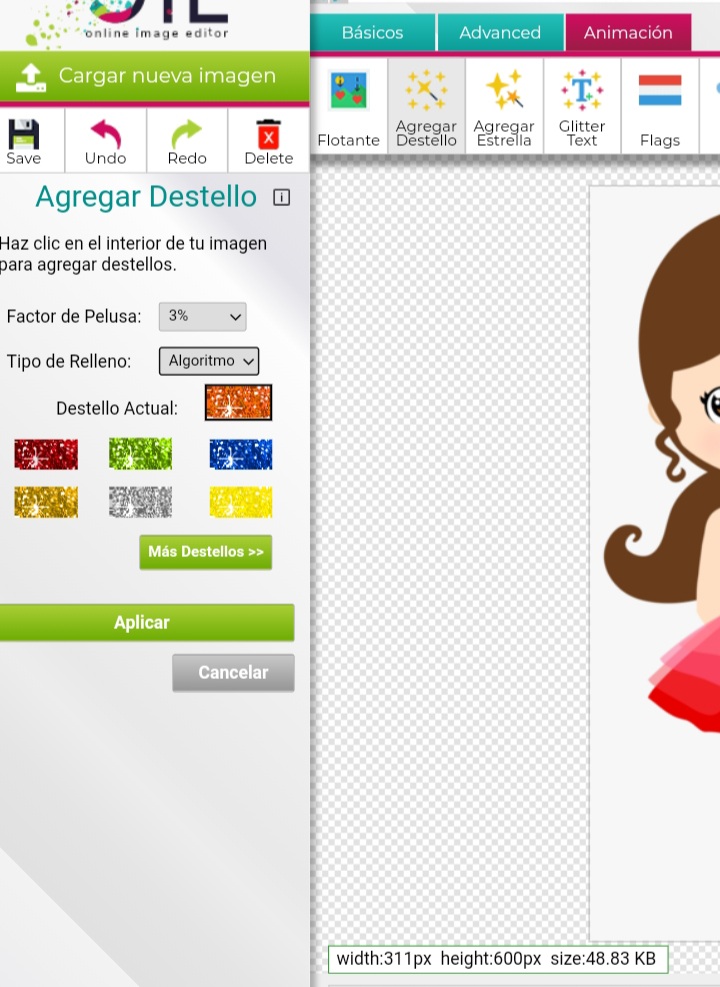The width and height of the screenshot is (720, 987).
Task: Click the Redo arrow icon
Action: click(x=187, y=135)
